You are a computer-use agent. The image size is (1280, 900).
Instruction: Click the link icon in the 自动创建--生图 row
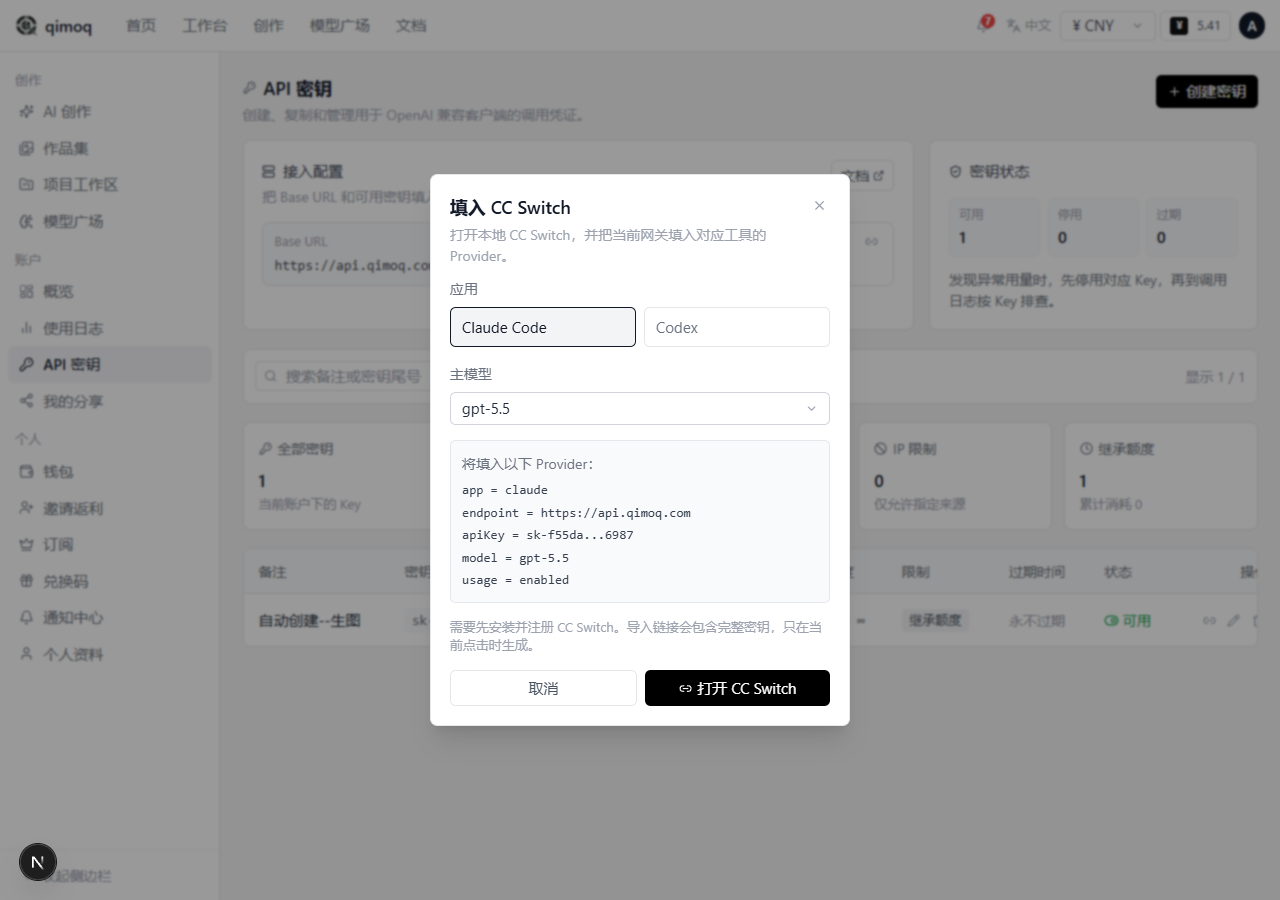point(1209,621)
